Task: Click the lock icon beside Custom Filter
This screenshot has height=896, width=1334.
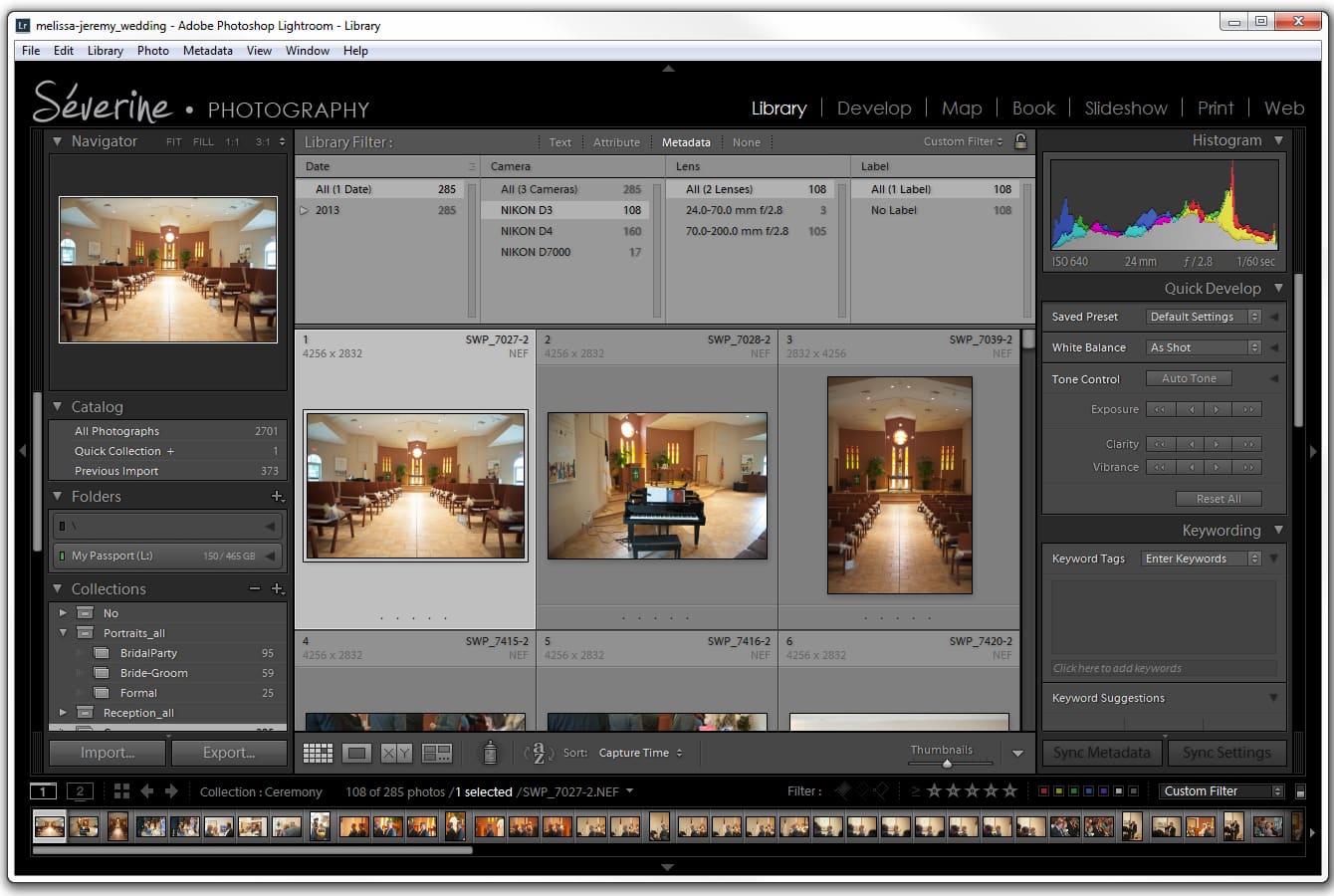Action: (1020, 141)
